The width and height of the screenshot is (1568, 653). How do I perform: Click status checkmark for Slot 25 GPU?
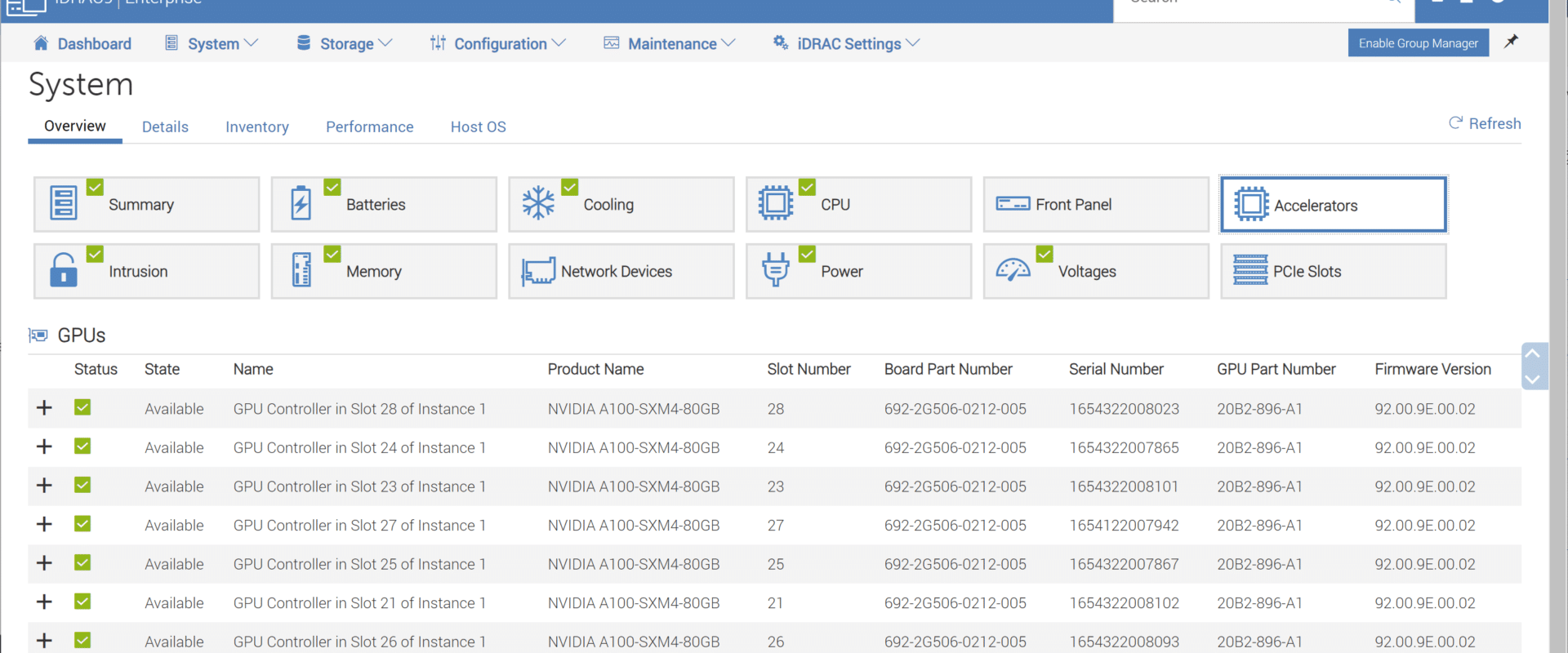coord(82,562)
